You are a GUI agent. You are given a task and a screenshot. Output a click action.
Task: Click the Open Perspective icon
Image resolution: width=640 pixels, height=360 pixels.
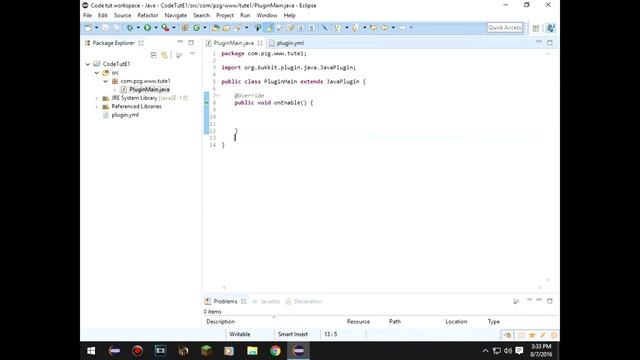(536, 28)
